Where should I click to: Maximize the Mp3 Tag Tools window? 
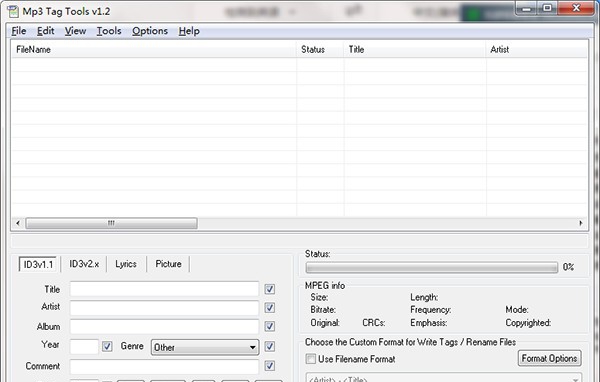(547, 8)
